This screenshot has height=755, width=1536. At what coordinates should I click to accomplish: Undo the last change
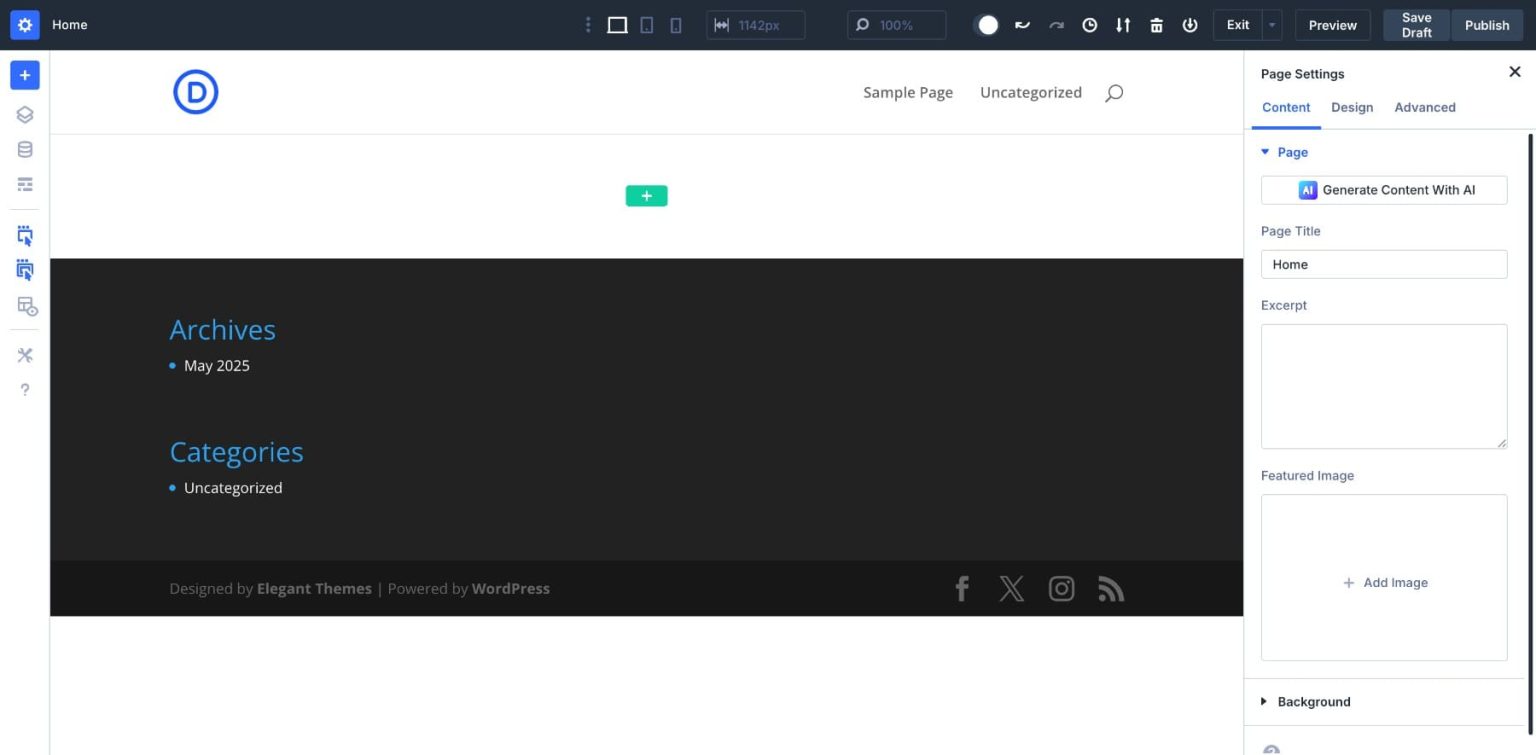(x=1022, y=25)
